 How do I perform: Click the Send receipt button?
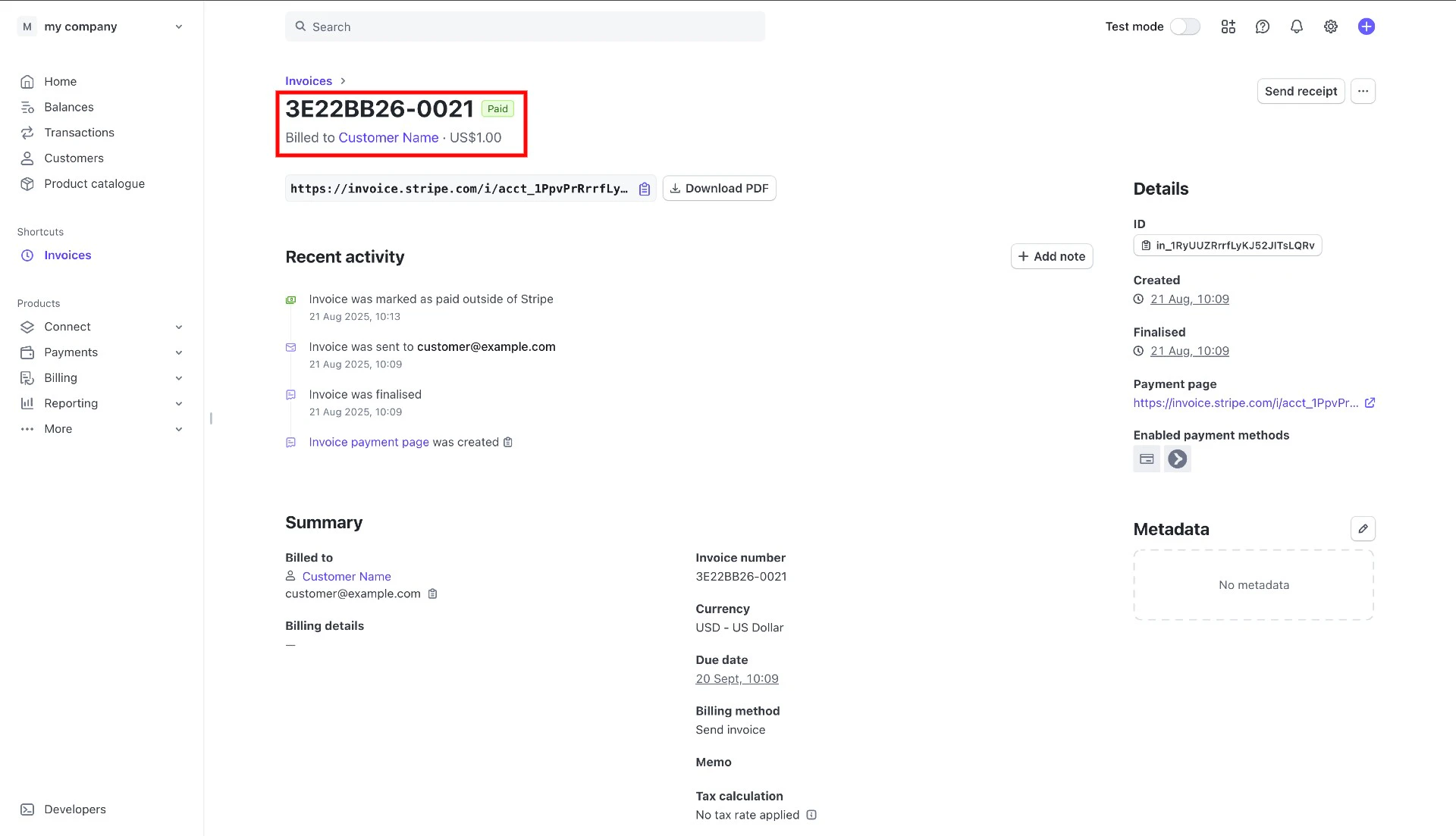1300,91
